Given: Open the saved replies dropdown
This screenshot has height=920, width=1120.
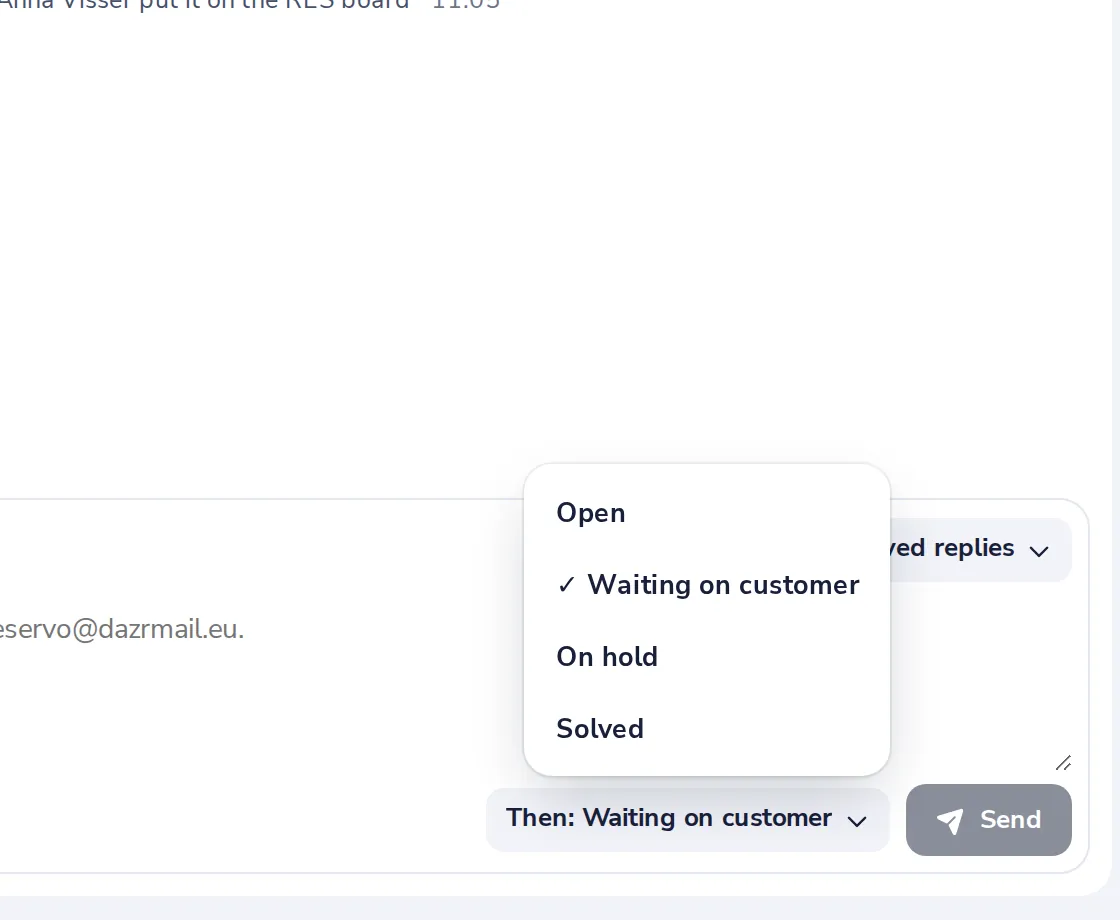Looking at the screenshot, I should (980, 549).
